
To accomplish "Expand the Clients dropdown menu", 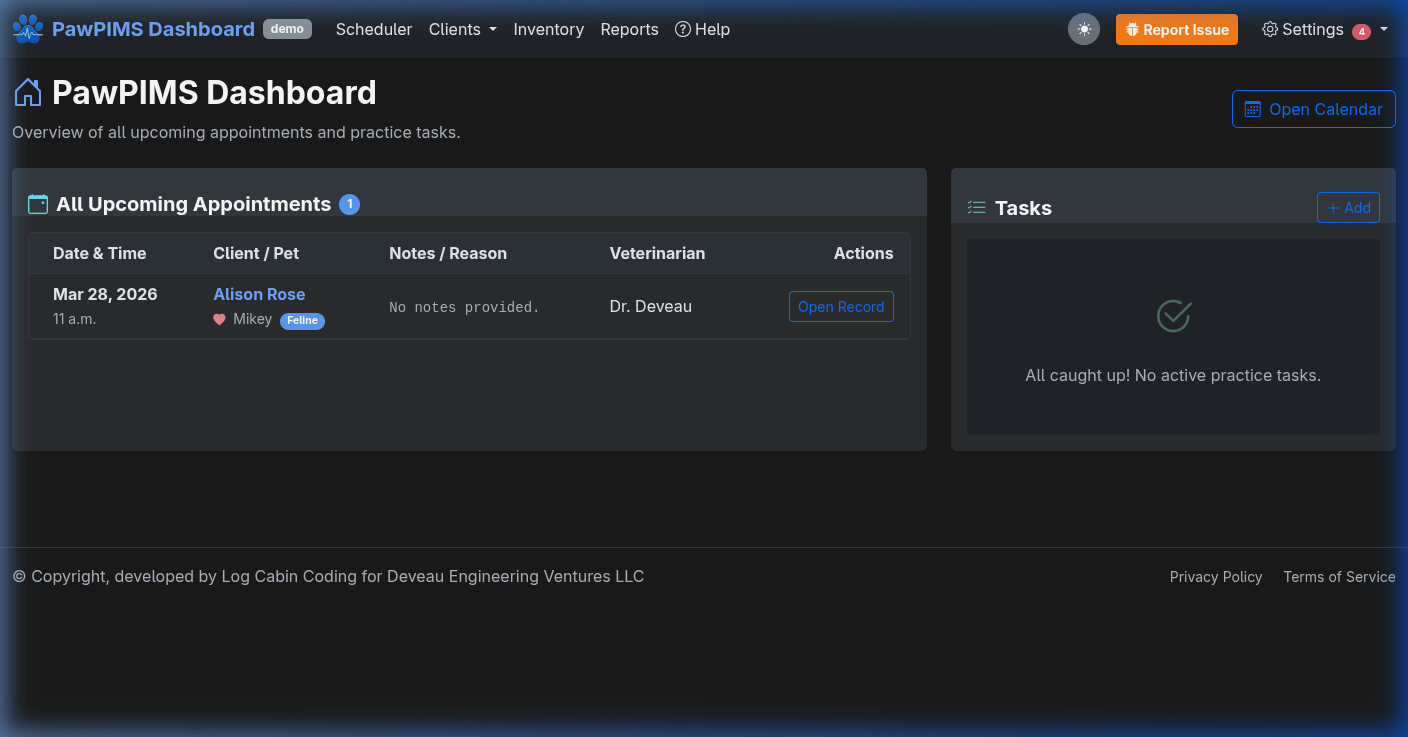I will [463, 29].
